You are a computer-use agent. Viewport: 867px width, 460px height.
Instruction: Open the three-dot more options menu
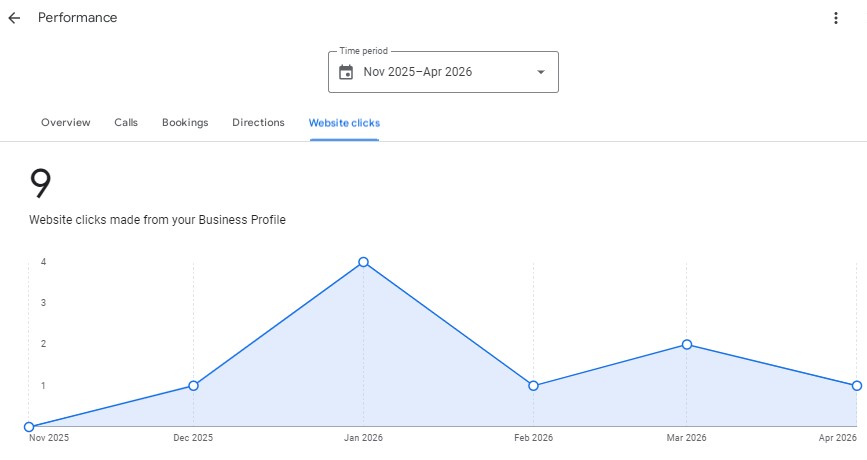click(x=836, y=18)
